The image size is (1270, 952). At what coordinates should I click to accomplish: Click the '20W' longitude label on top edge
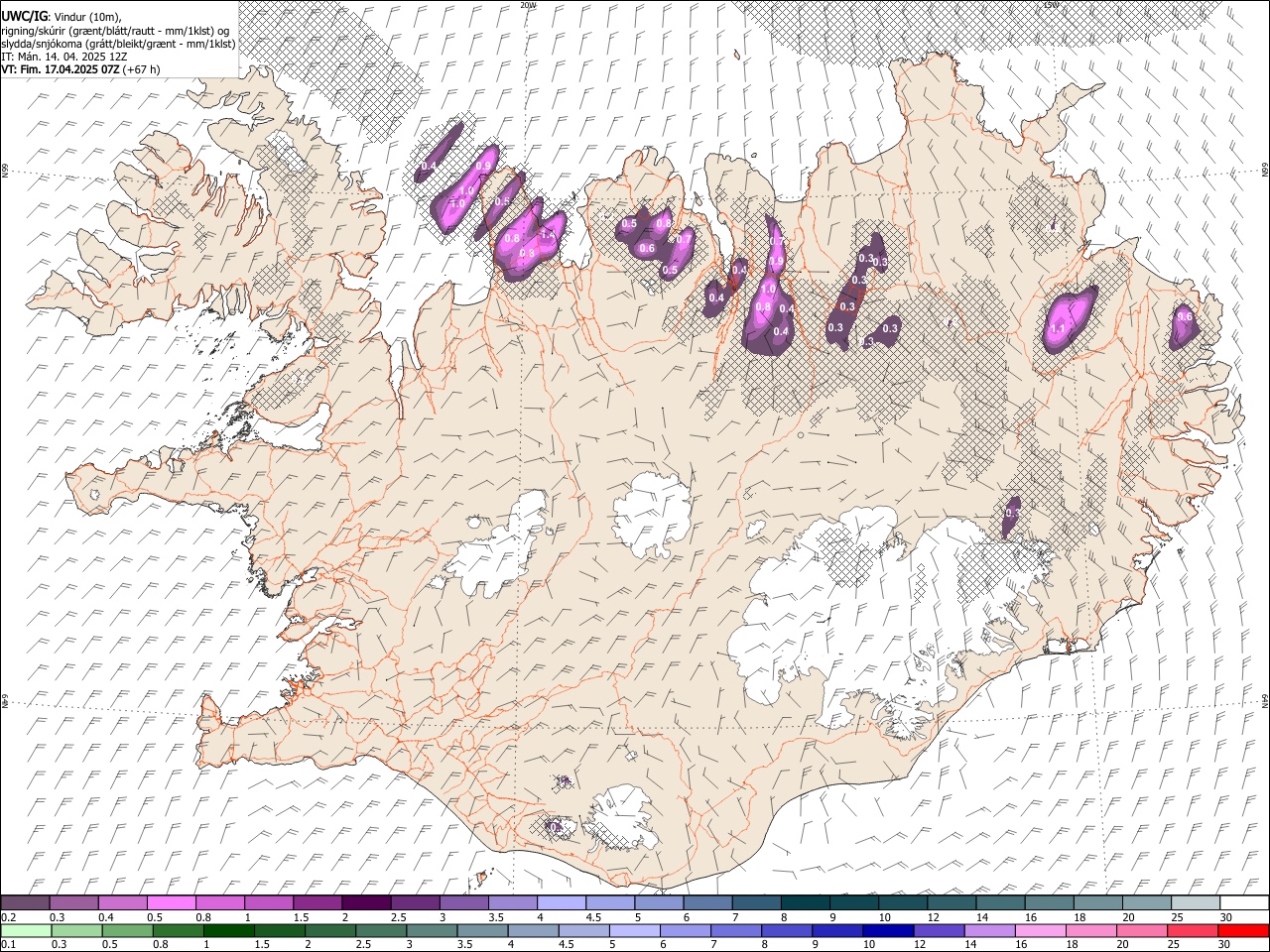click(528, 5)
